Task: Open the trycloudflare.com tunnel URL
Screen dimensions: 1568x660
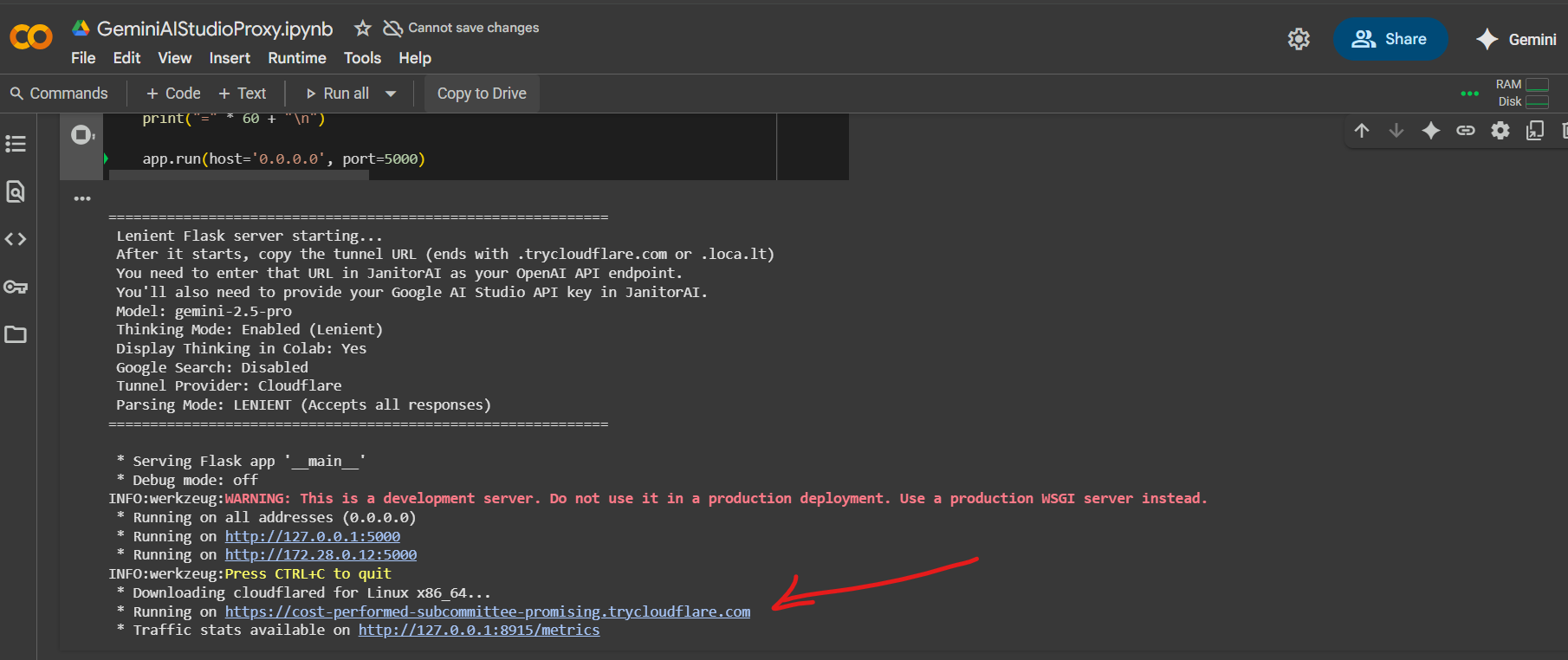Action: pyautogui.click(x=488, y=611)
